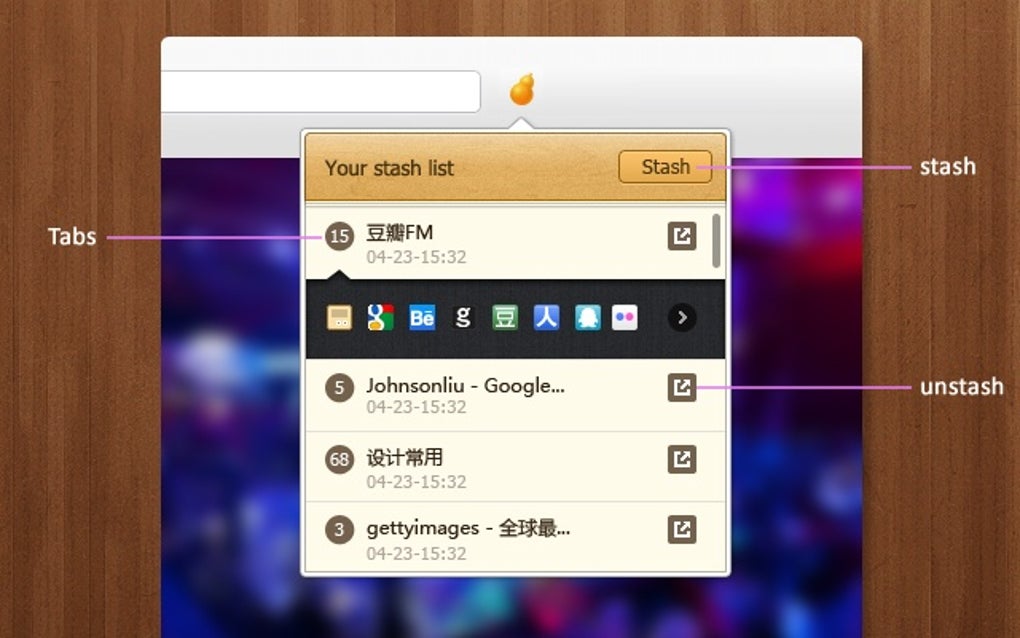Open the Renren 人 icon
The height and width of the screenshot is (638, 1020).
[x=545, y=317]
